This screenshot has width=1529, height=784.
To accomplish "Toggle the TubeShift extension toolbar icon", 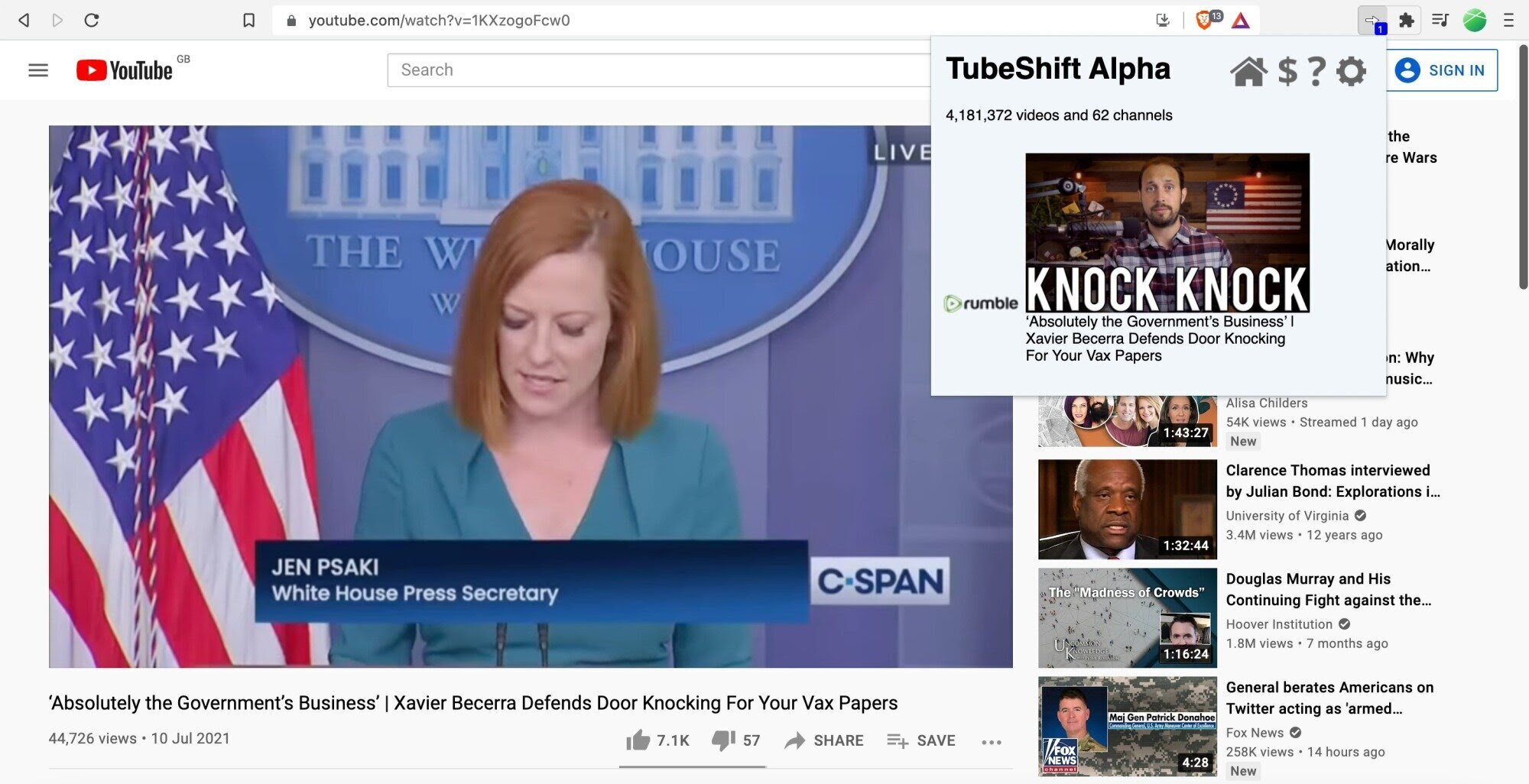I will click(x=1372, y=21).
